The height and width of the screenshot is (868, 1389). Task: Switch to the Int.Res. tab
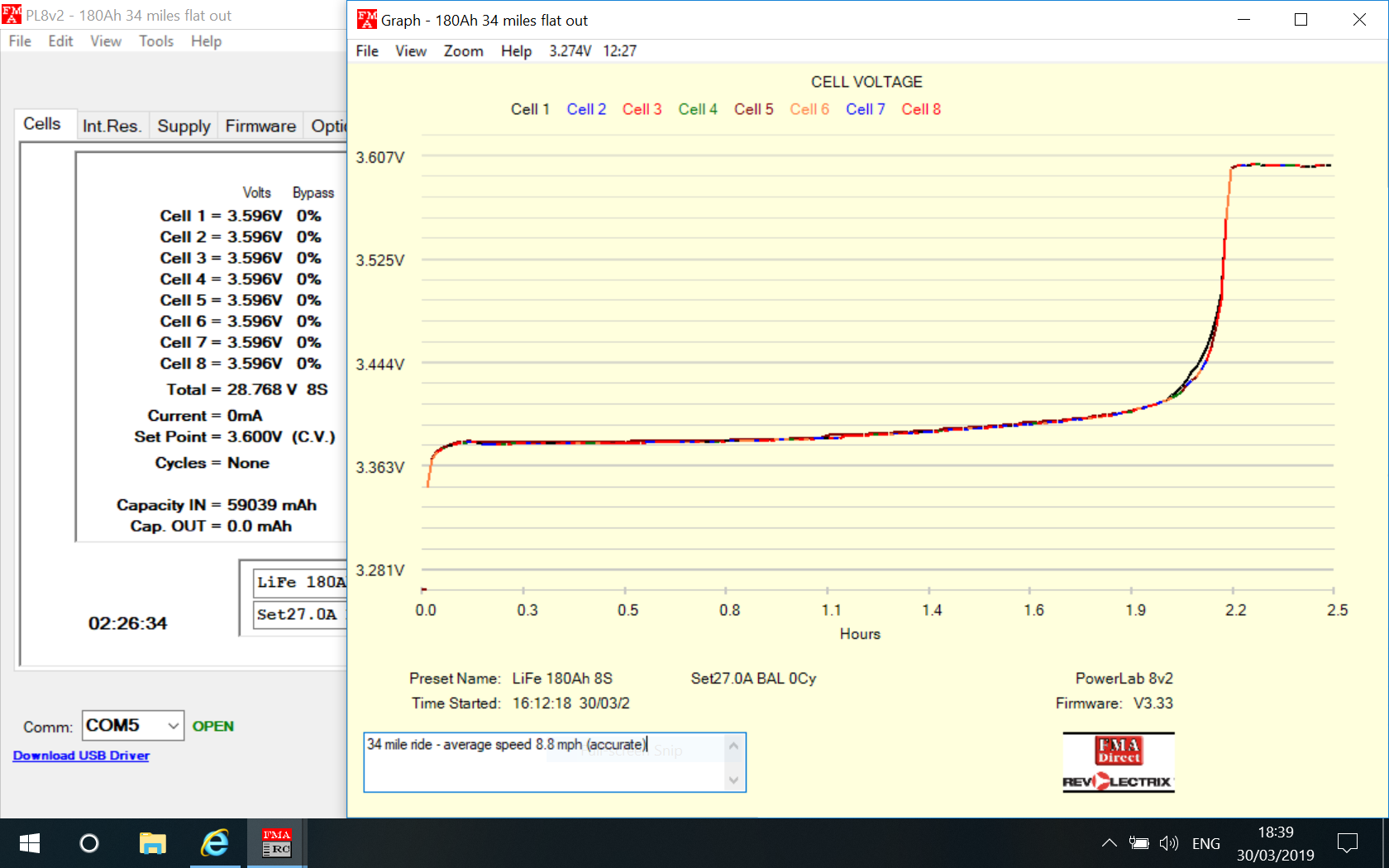pos(112,126)
